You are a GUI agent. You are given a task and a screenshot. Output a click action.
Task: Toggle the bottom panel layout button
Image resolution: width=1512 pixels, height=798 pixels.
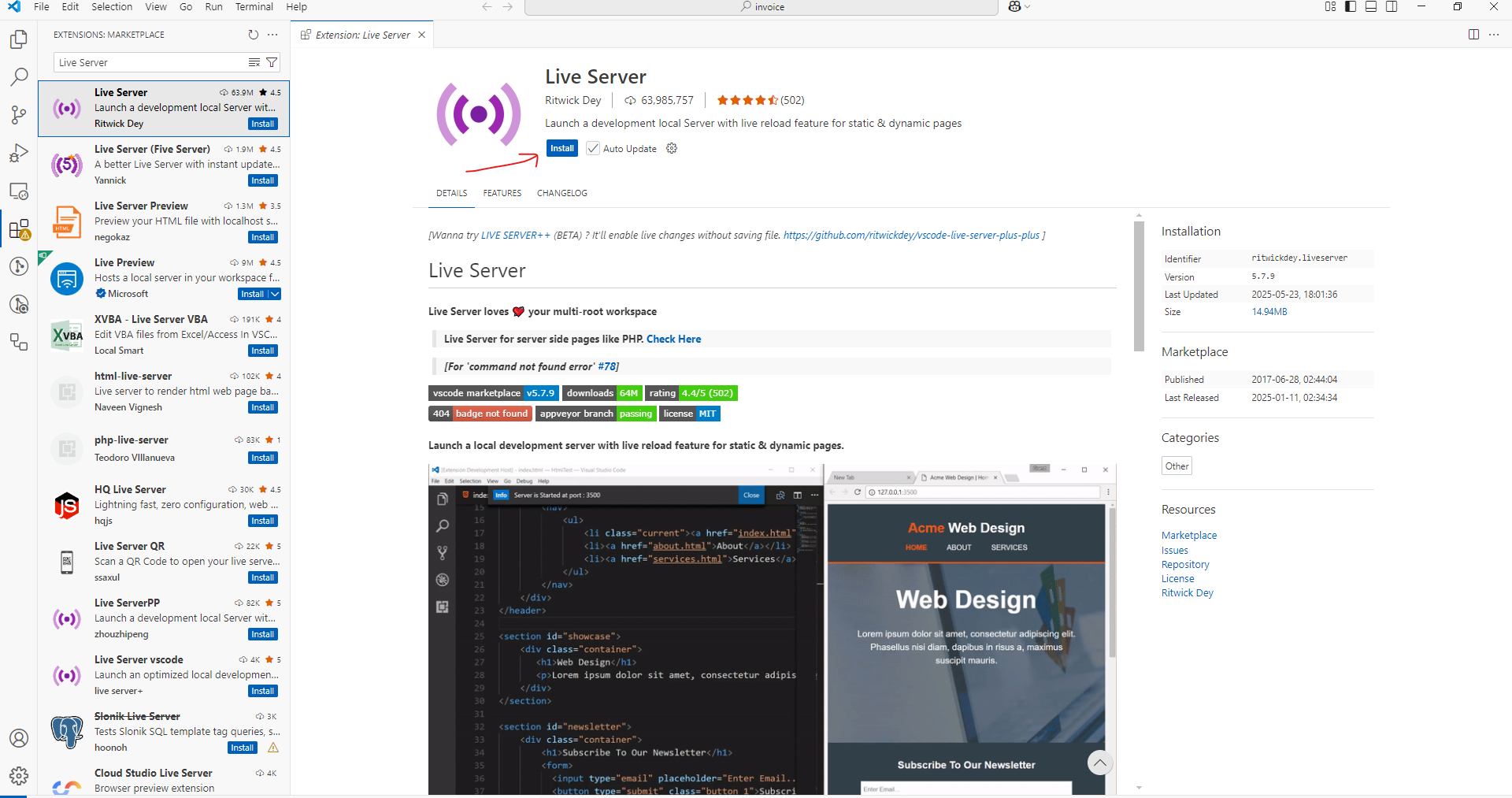(1371, 7)
